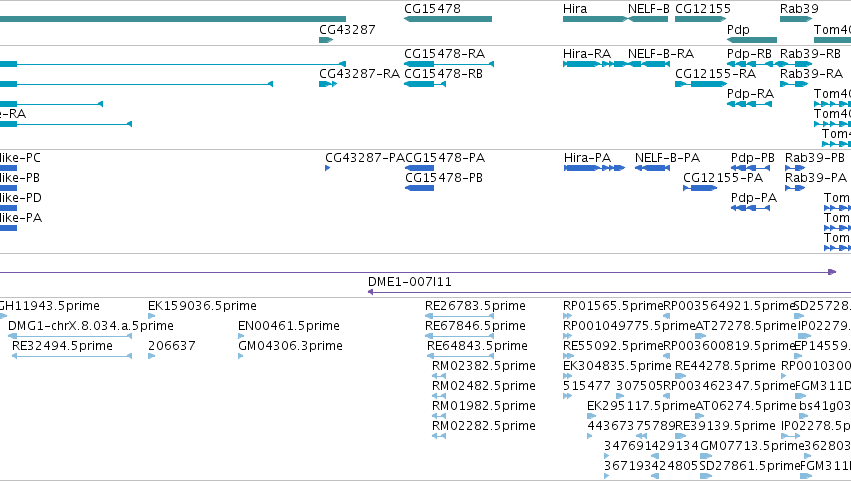851x481 pixels.
Task: Click the CG15478-PB protein bar
Action: point(420,188)
